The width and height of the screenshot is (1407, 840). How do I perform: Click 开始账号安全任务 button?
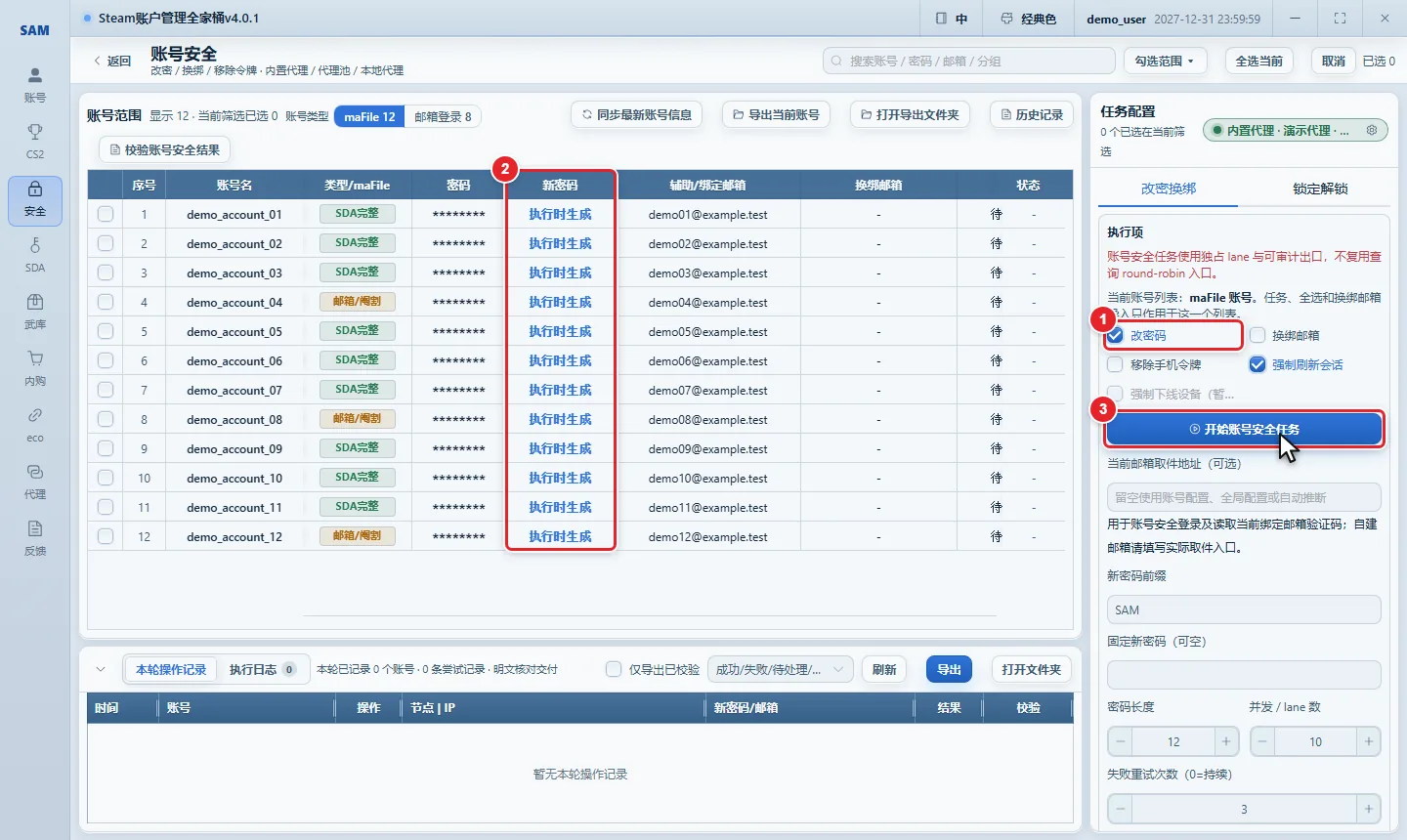tap(1244, 429)
